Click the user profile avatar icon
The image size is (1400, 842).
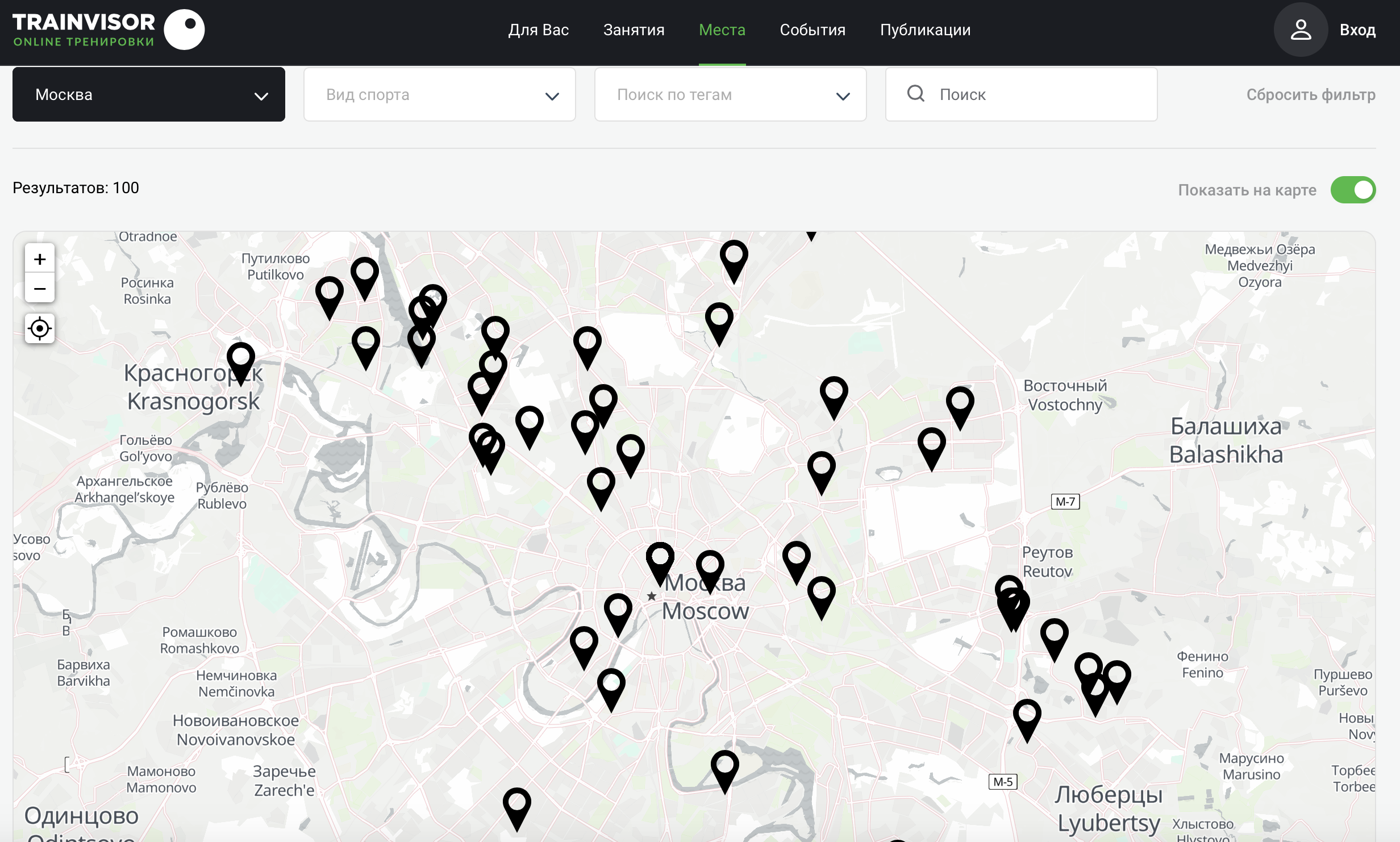pyautogui.click(x=1300, y=30)
